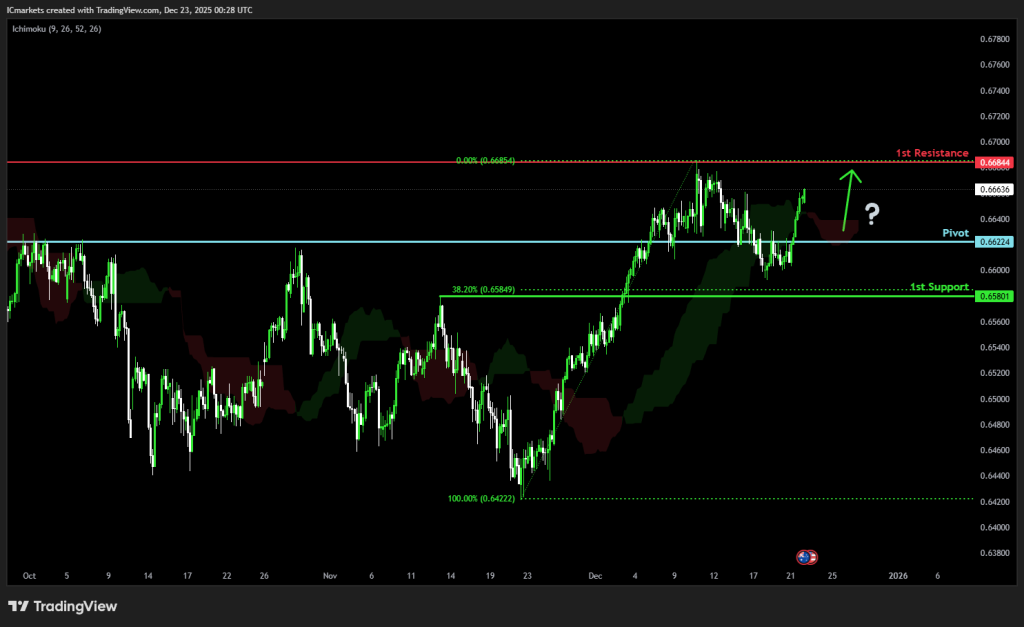The width and height of the screenshot is (1024, 627).
Task: Click the 1st Support label
Action: 939,287
